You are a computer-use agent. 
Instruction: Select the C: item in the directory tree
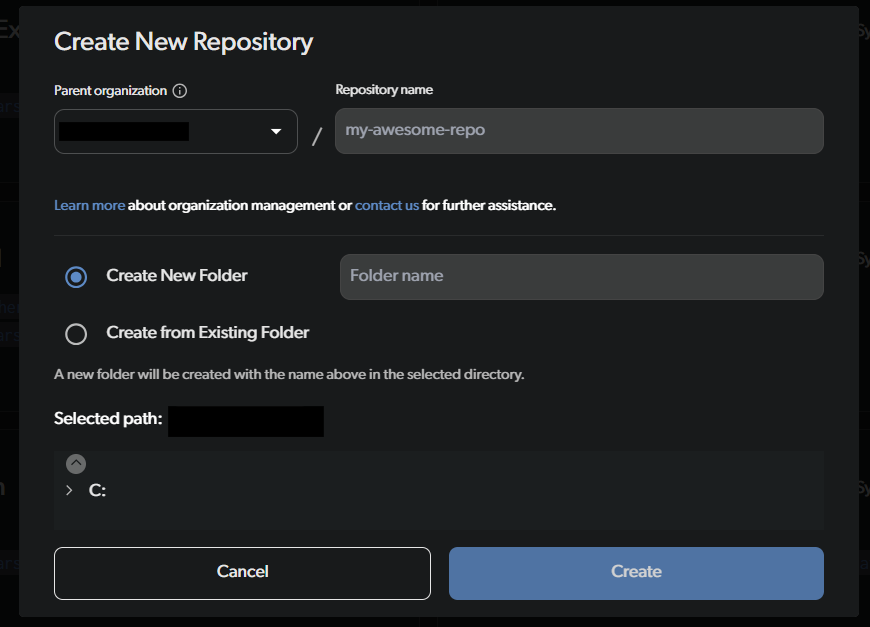click(x=97, y=490)
